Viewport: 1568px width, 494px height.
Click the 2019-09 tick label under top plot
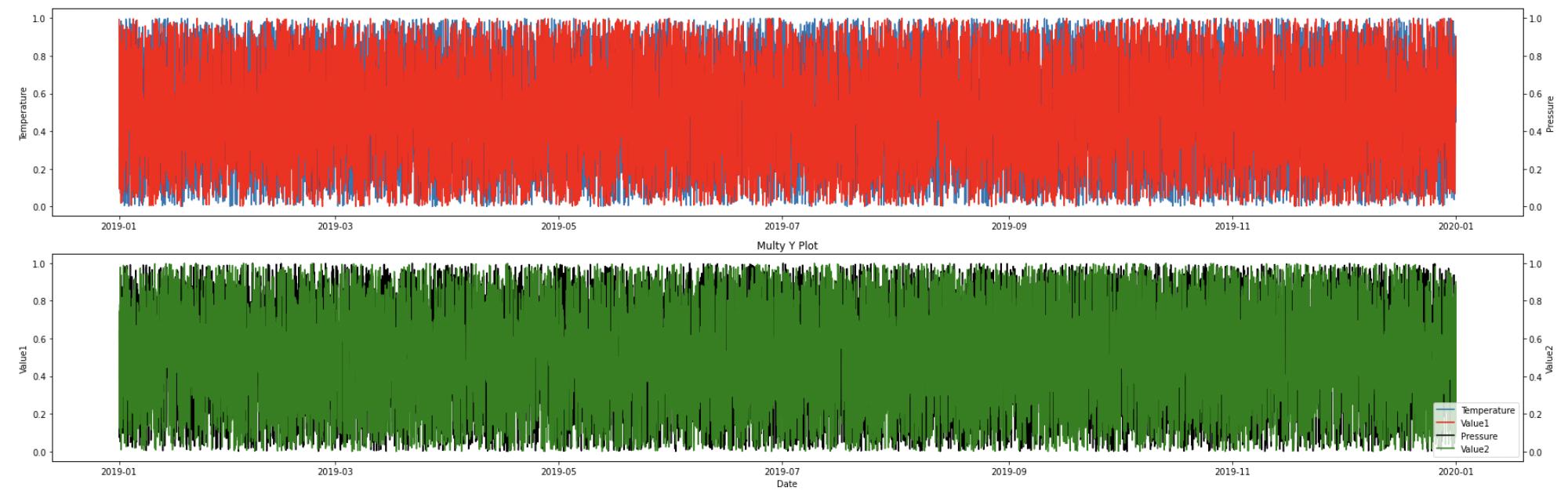[x=1009, y=226]
